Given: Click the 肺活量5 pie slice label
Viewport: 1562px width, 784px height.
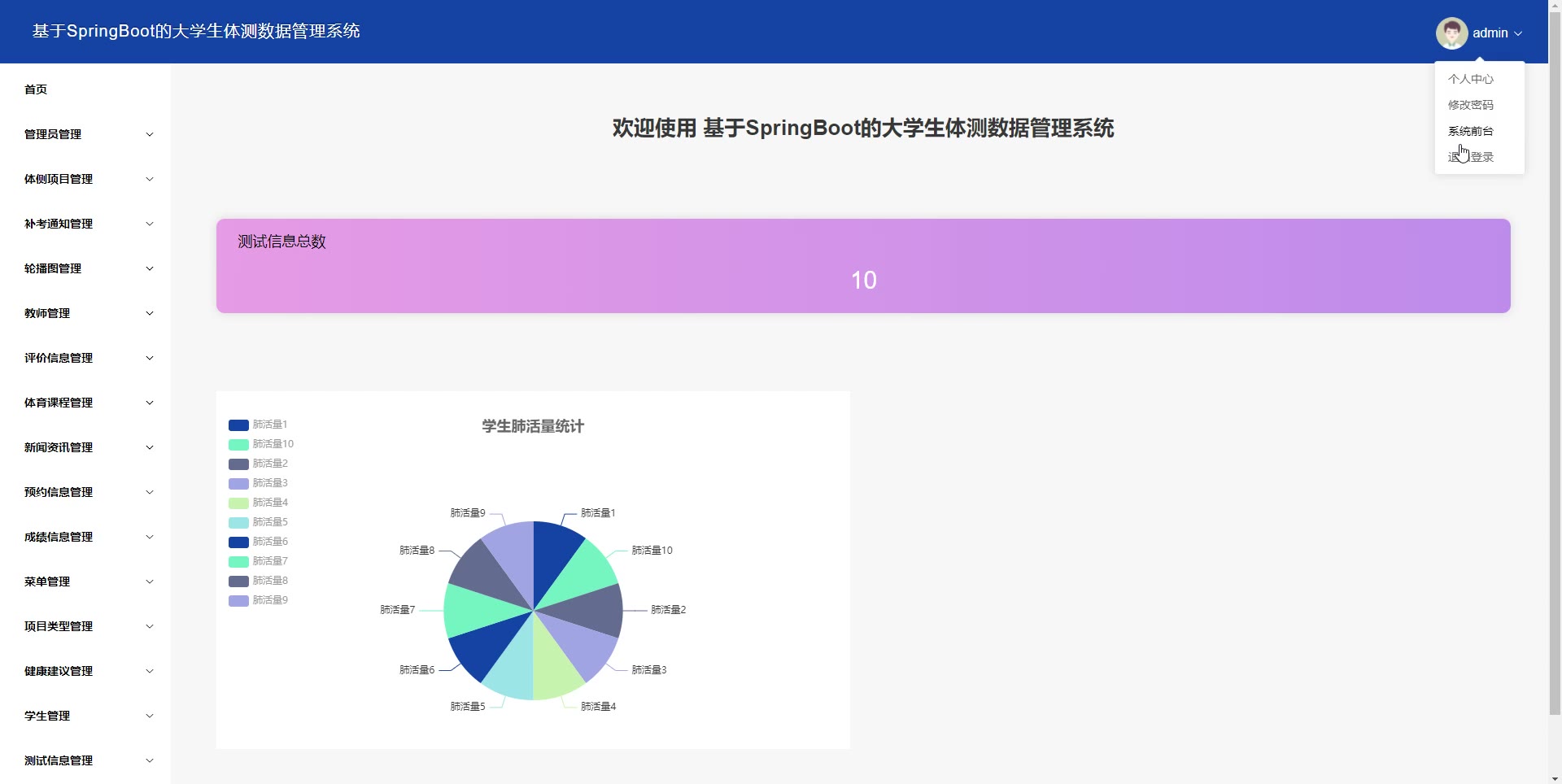Looking at the screenshot, I should 468,707.
